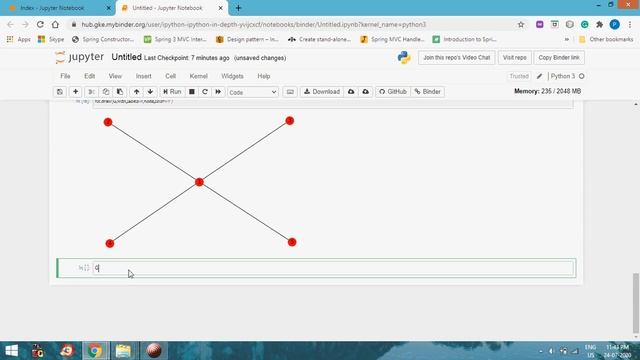
Task: Rename the notebook title Untitled
Action: pyautogui.click(x=126, y=57)
